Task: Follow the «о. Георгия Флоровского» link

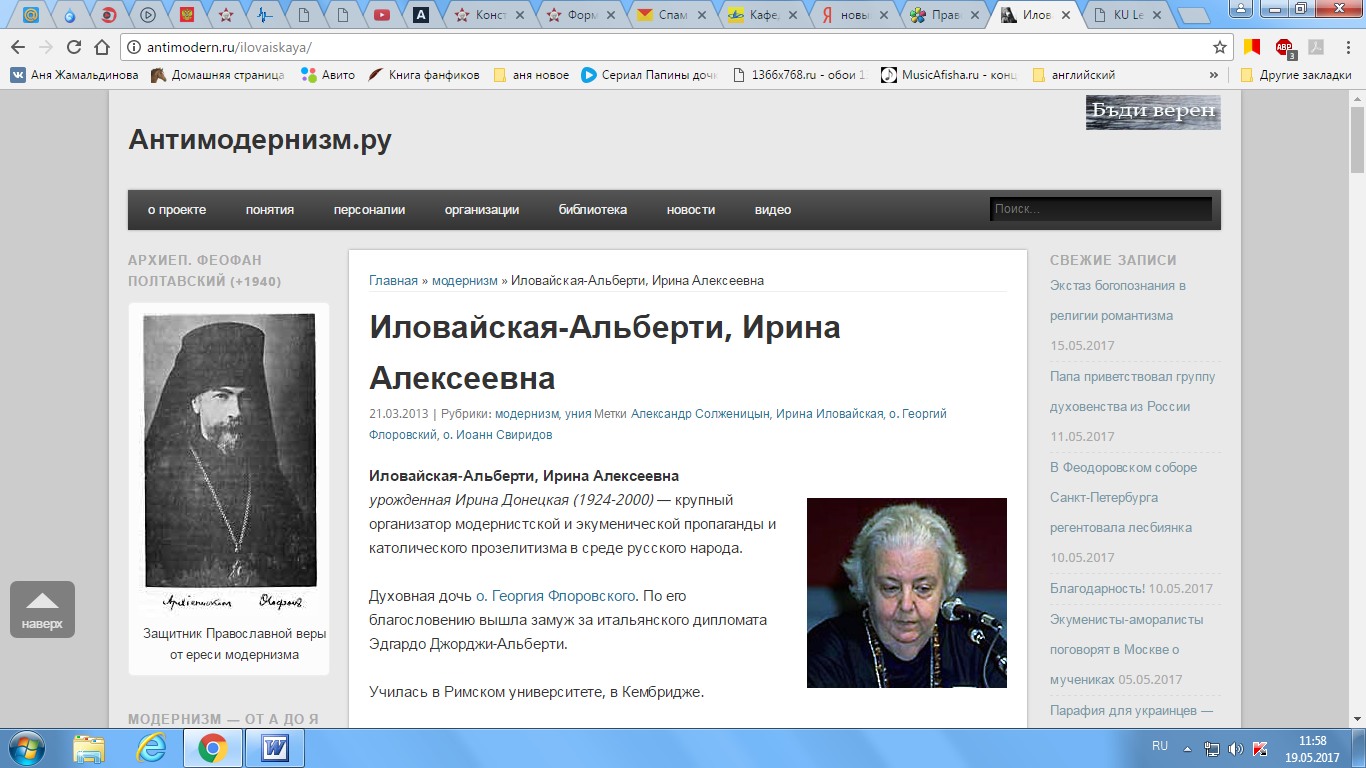Action: 555,596
